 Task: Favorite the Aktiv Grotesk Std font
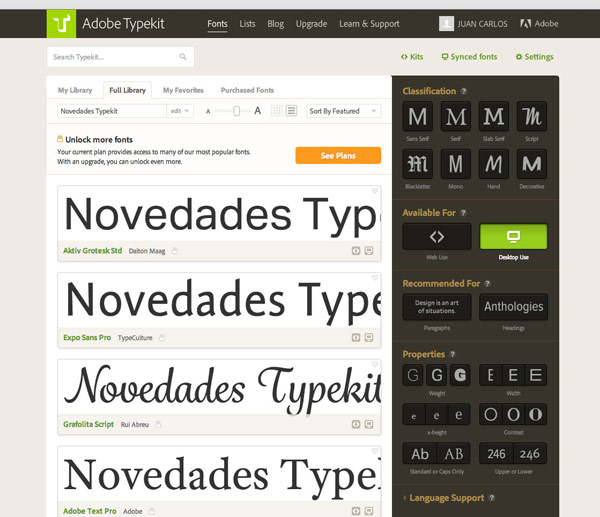point(375,191)
